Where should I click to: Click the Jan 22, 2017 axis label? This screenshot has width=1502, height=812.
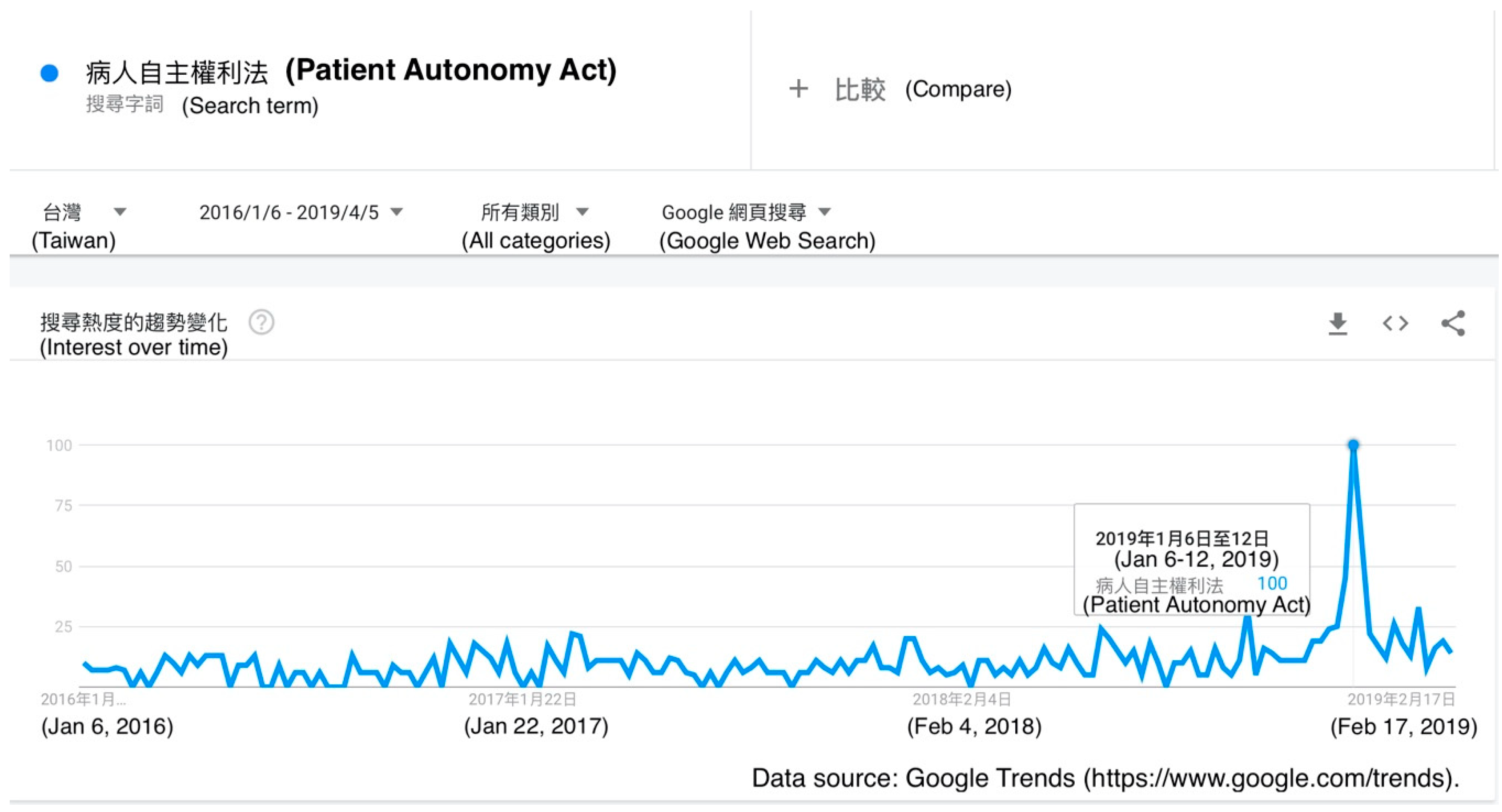tap(523, 699)
